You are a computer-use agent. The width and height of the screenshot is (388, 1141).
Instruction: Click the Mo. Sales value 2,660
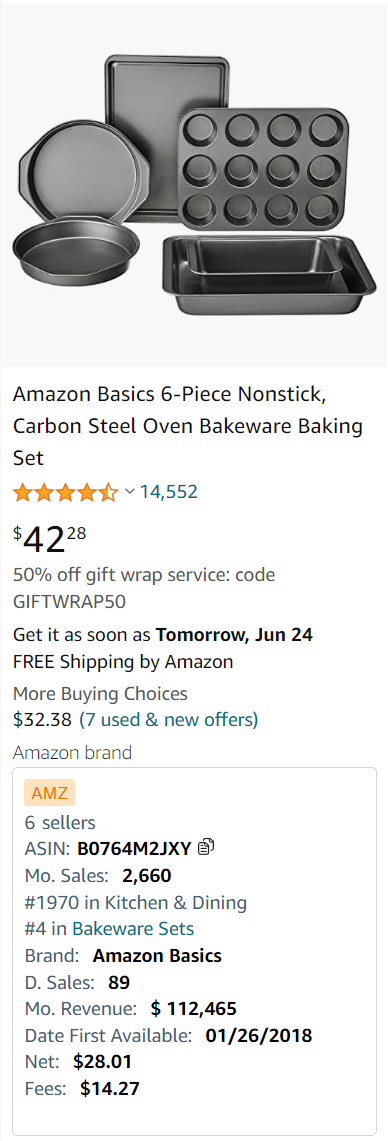[147, 875]
